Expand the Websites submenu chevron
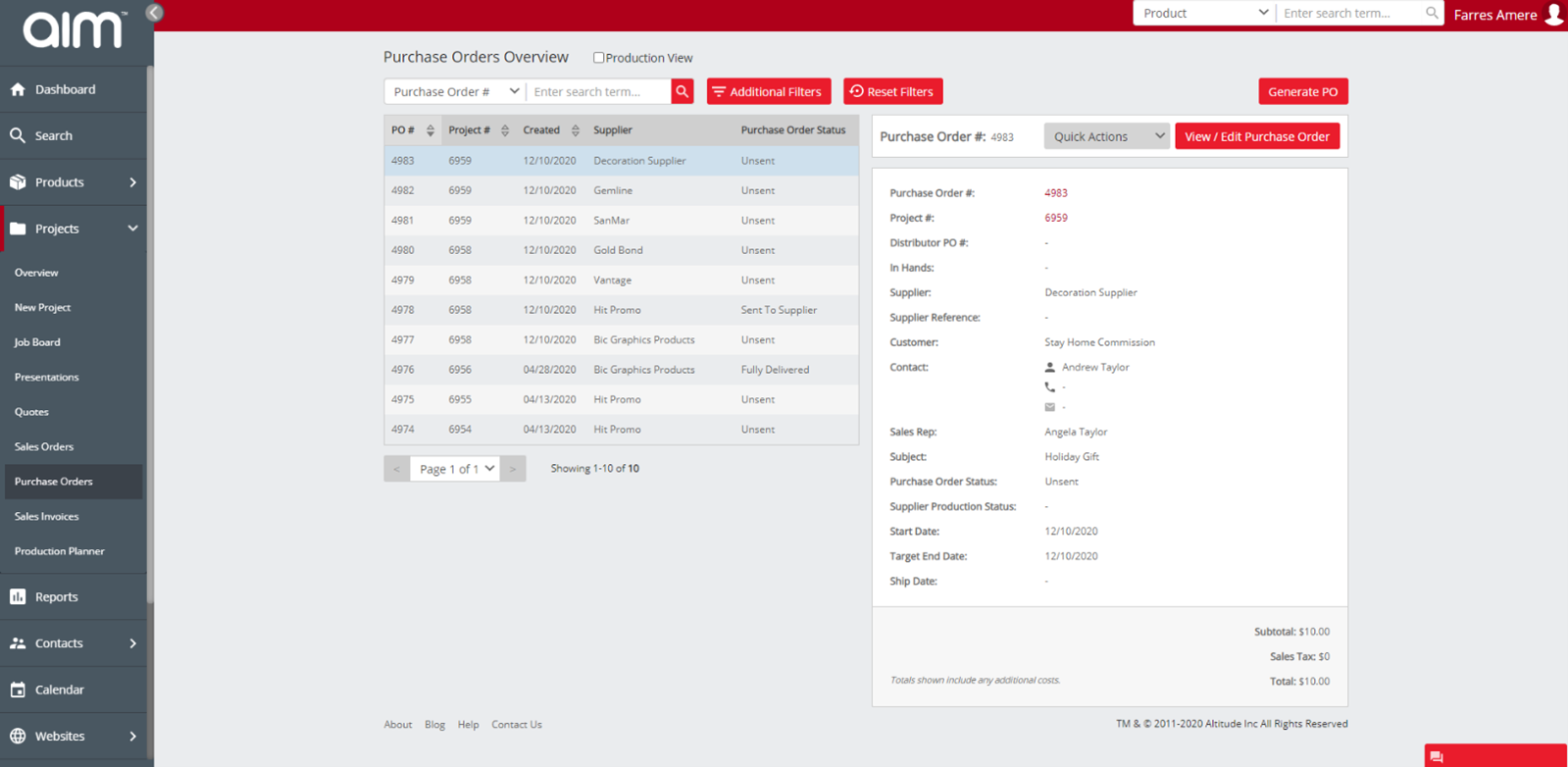The height and width of the screenshot is (767, 1568). coord(132,736)
